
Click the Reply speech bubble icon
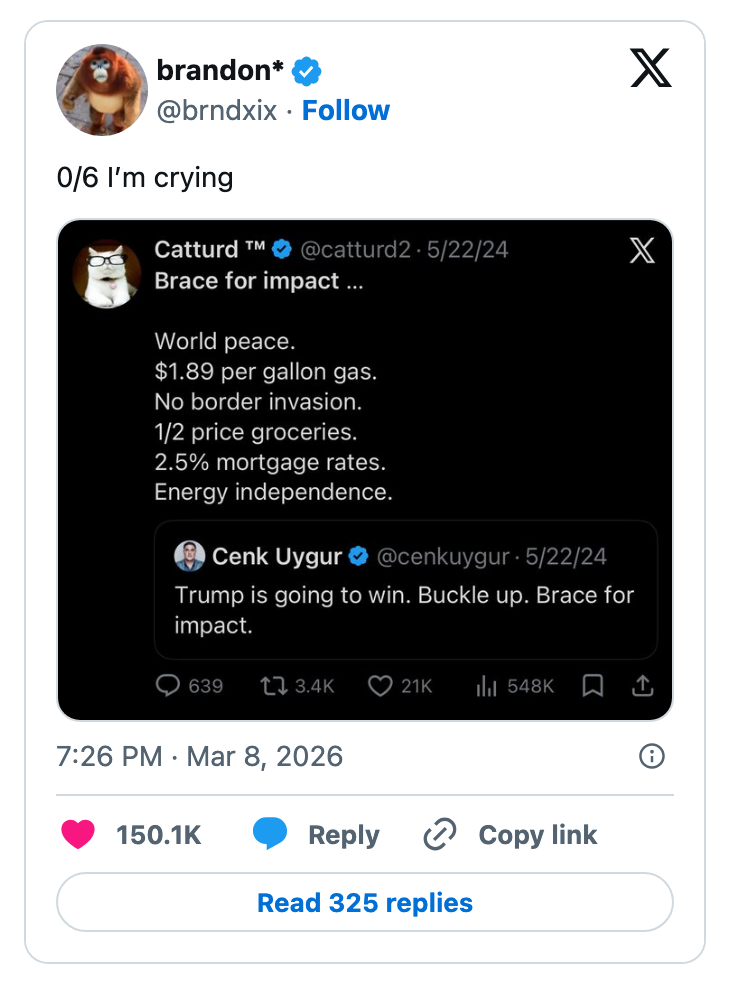[x=270, y=835]
